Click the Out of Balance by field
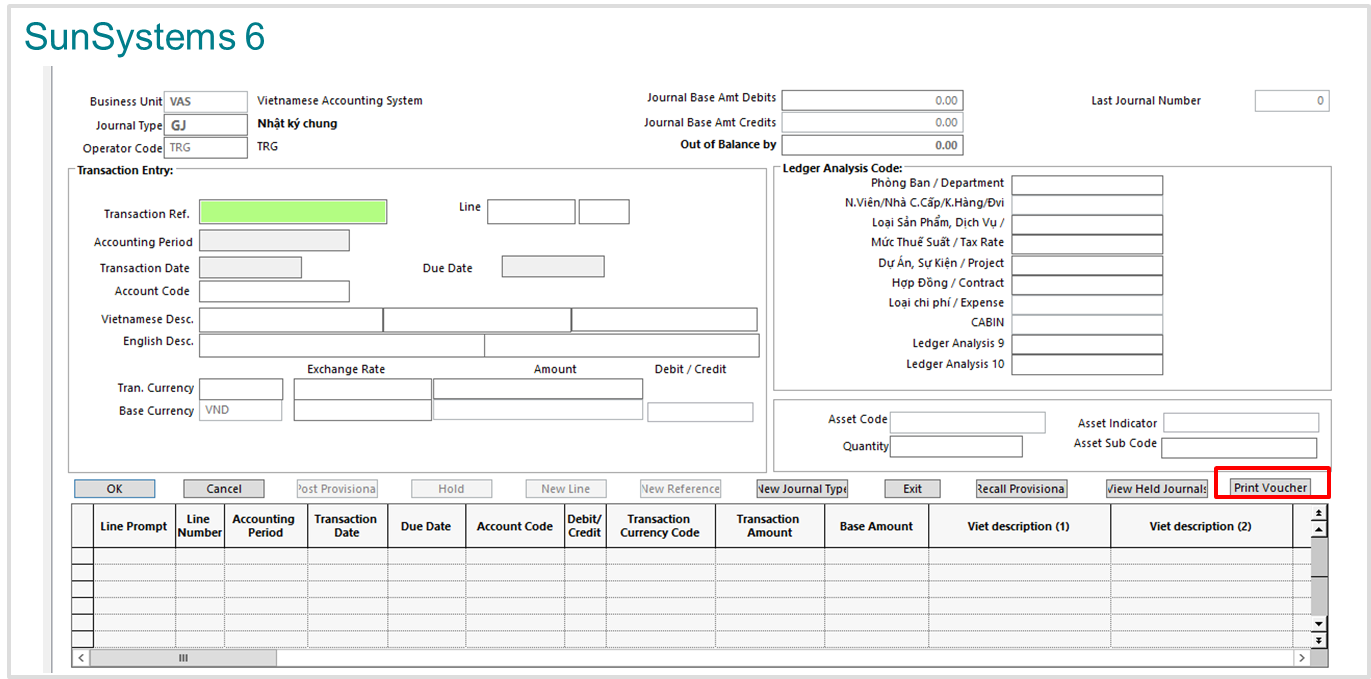1371x679 pixels. [871, 145]
